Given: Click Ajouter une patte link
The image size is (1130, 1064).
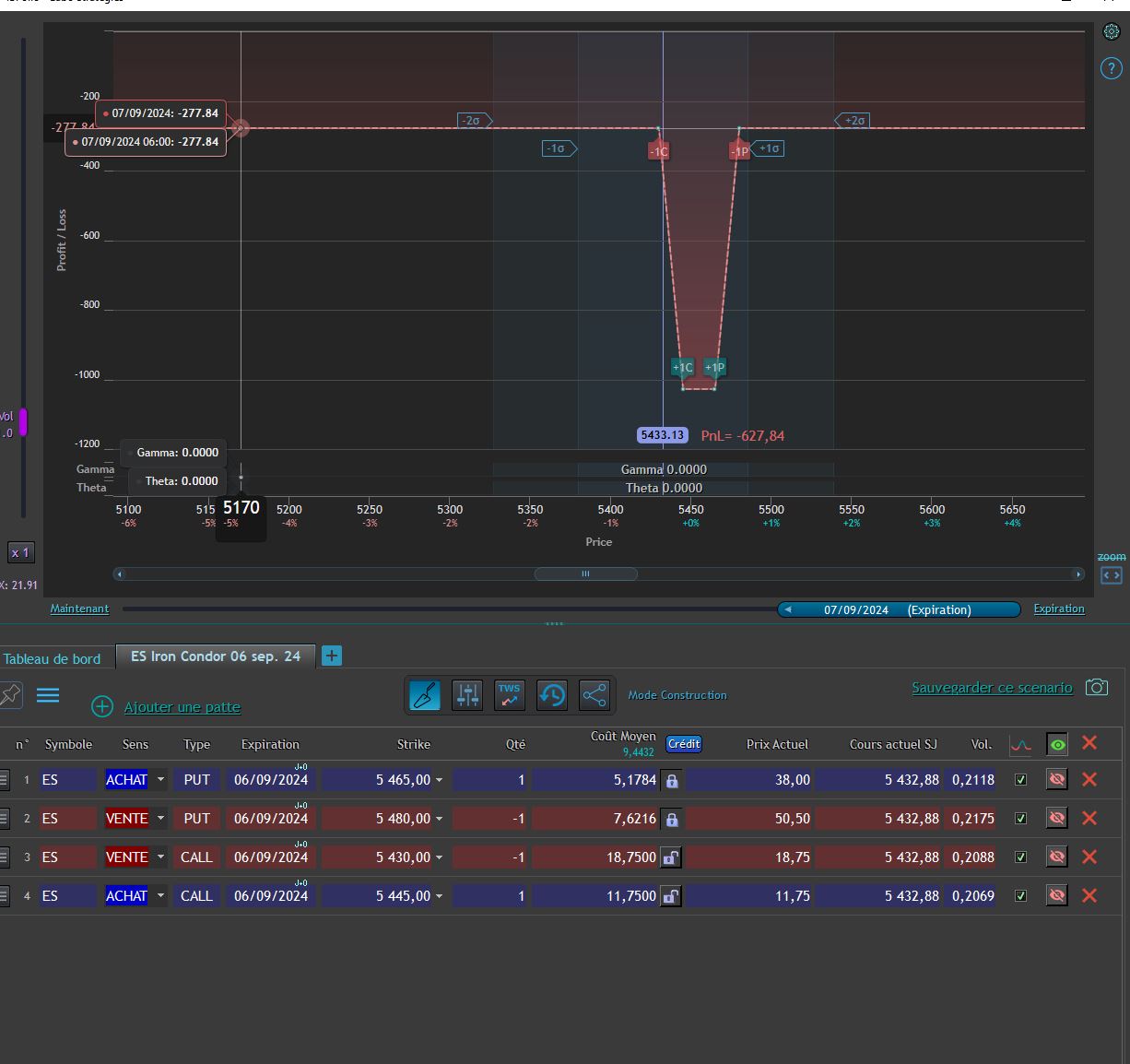Looking at the screenshot, I should pyautogui.click(x=182, y=707).
